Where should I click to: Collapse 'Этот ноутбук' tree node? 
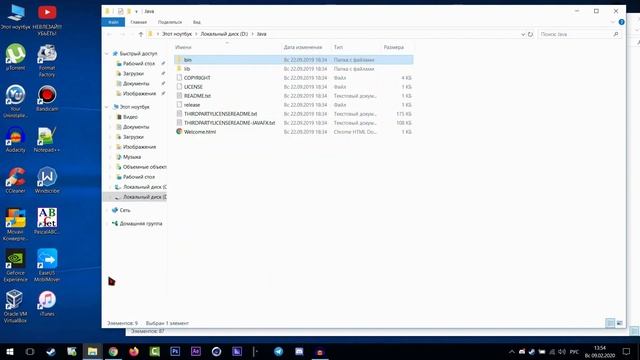point(107,107)
